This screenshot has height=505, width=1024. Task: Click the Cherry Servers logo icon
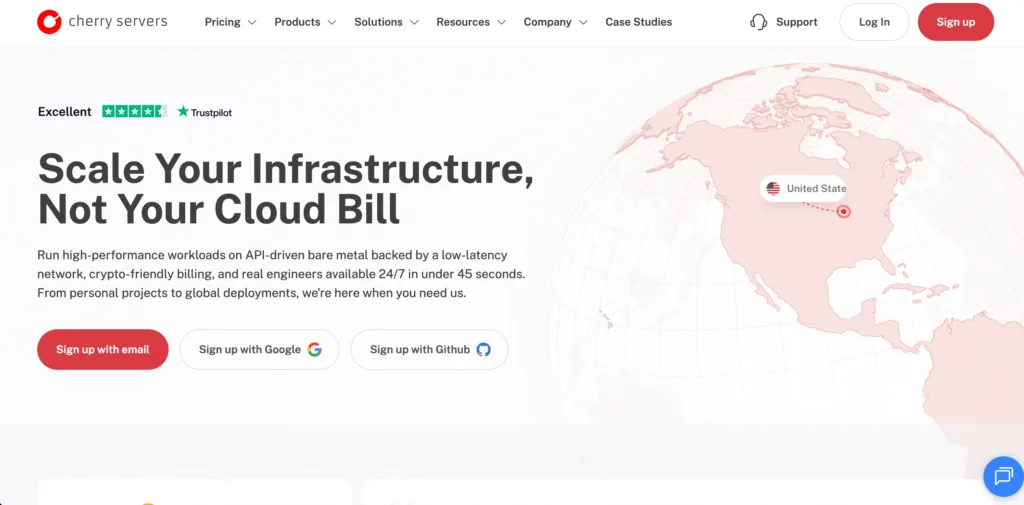click(x=49, y=22)
